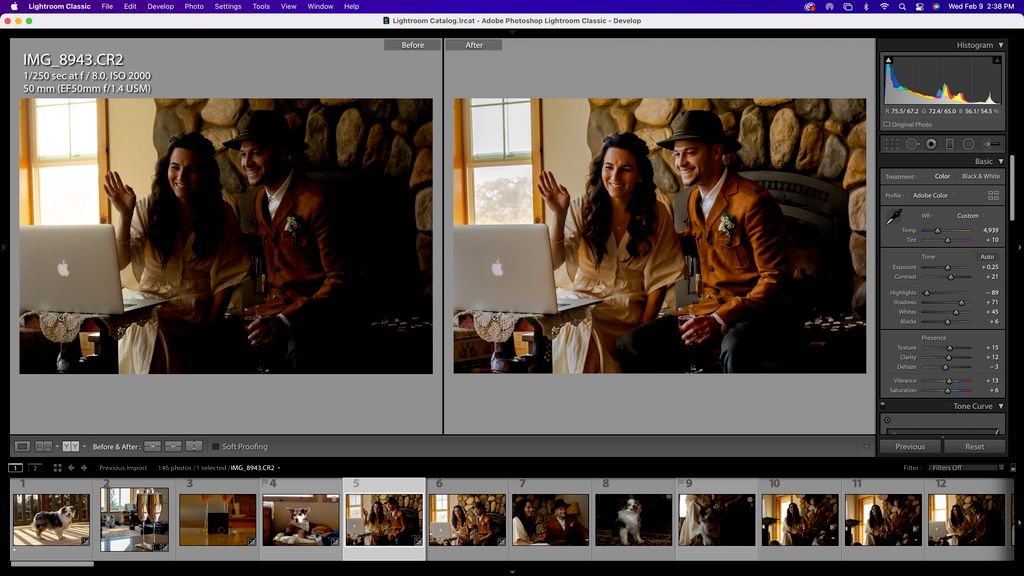Image resolution: width=1024 pixels, height=576 pixels.
Task: Open Before/After orientation dropdown arrow
Action: tap(84, 447)
